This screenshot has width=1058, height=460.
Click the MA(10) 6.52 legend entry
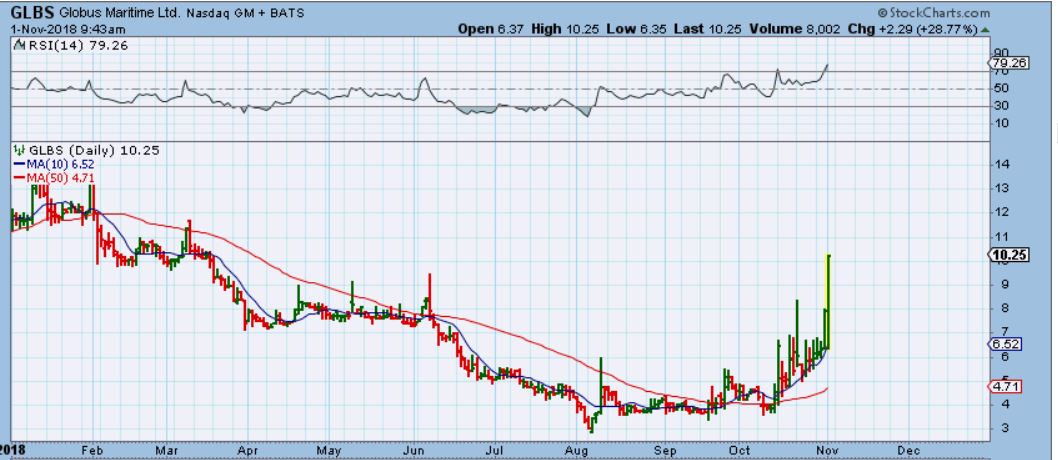tap(55, 164)
